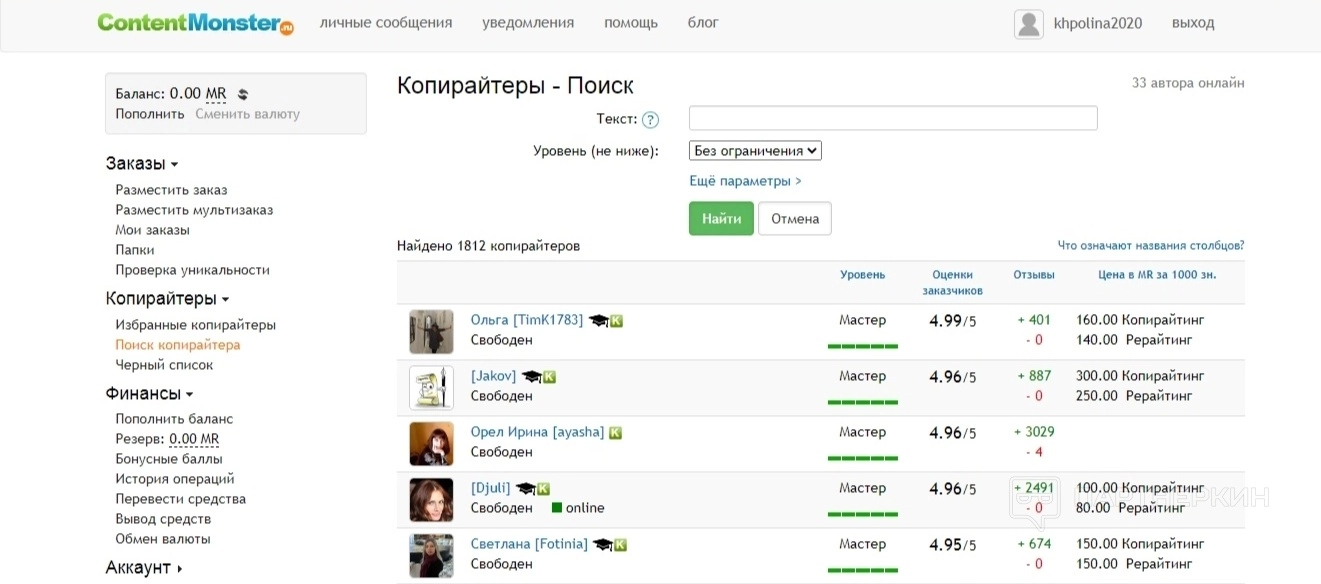Click Сменить валюту link
This screenshot has width=1321, height=584.
[247, 114]
